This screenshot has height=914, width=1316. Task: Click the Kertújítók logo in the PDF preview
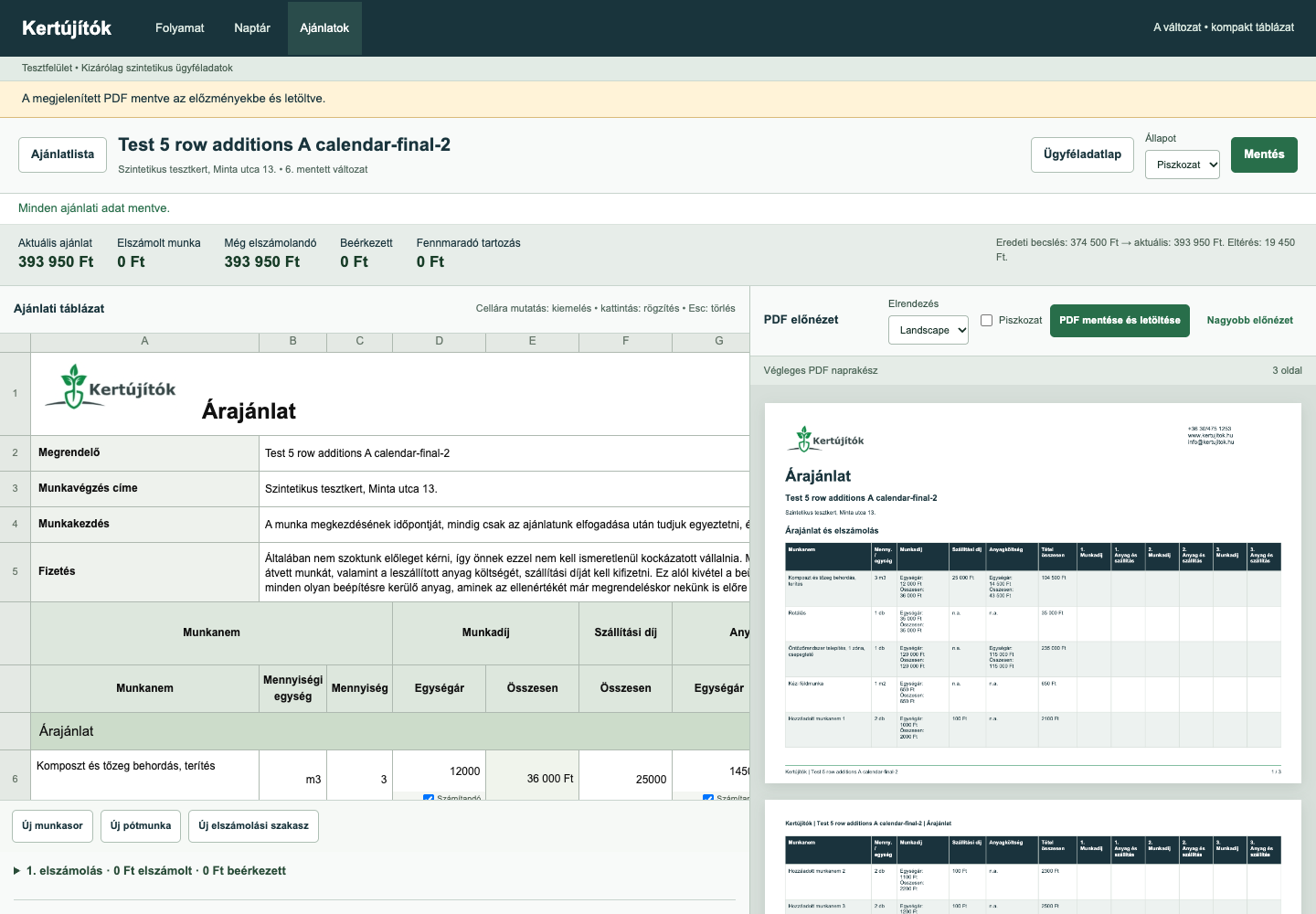tap(825, 440)
